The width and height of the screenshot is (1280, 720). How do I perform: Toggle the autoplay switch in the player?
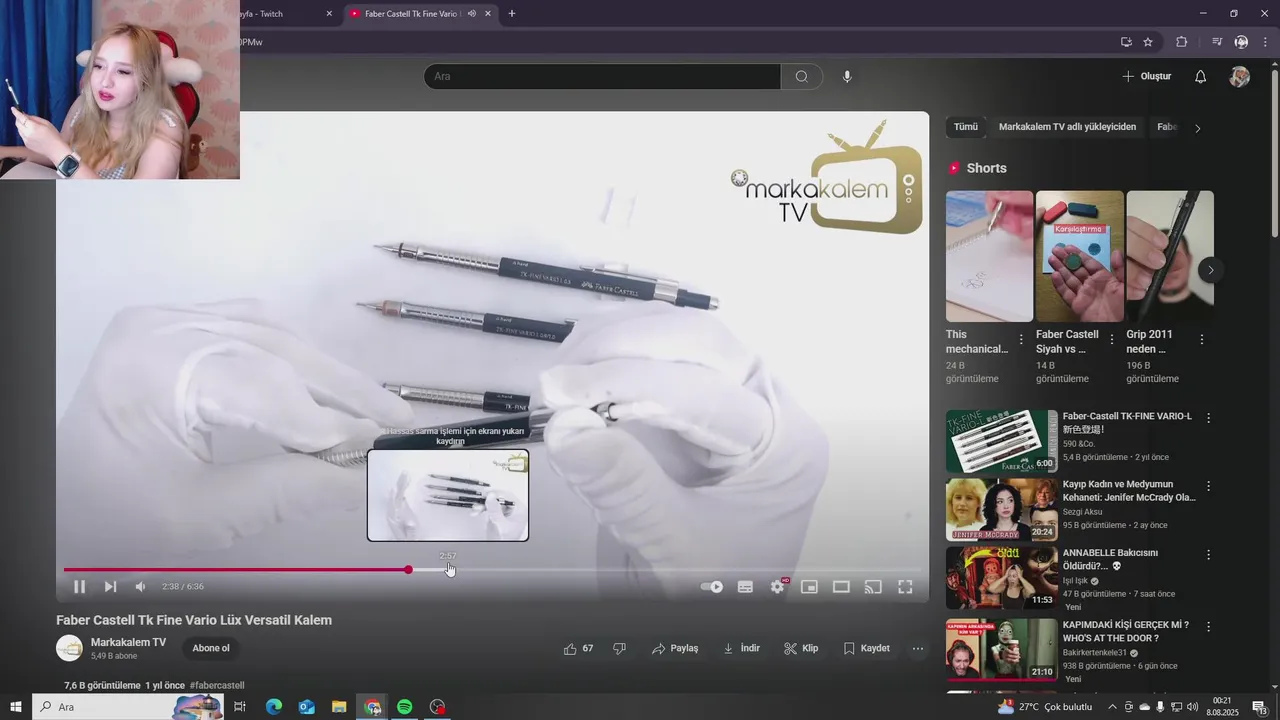pos(712,587)
